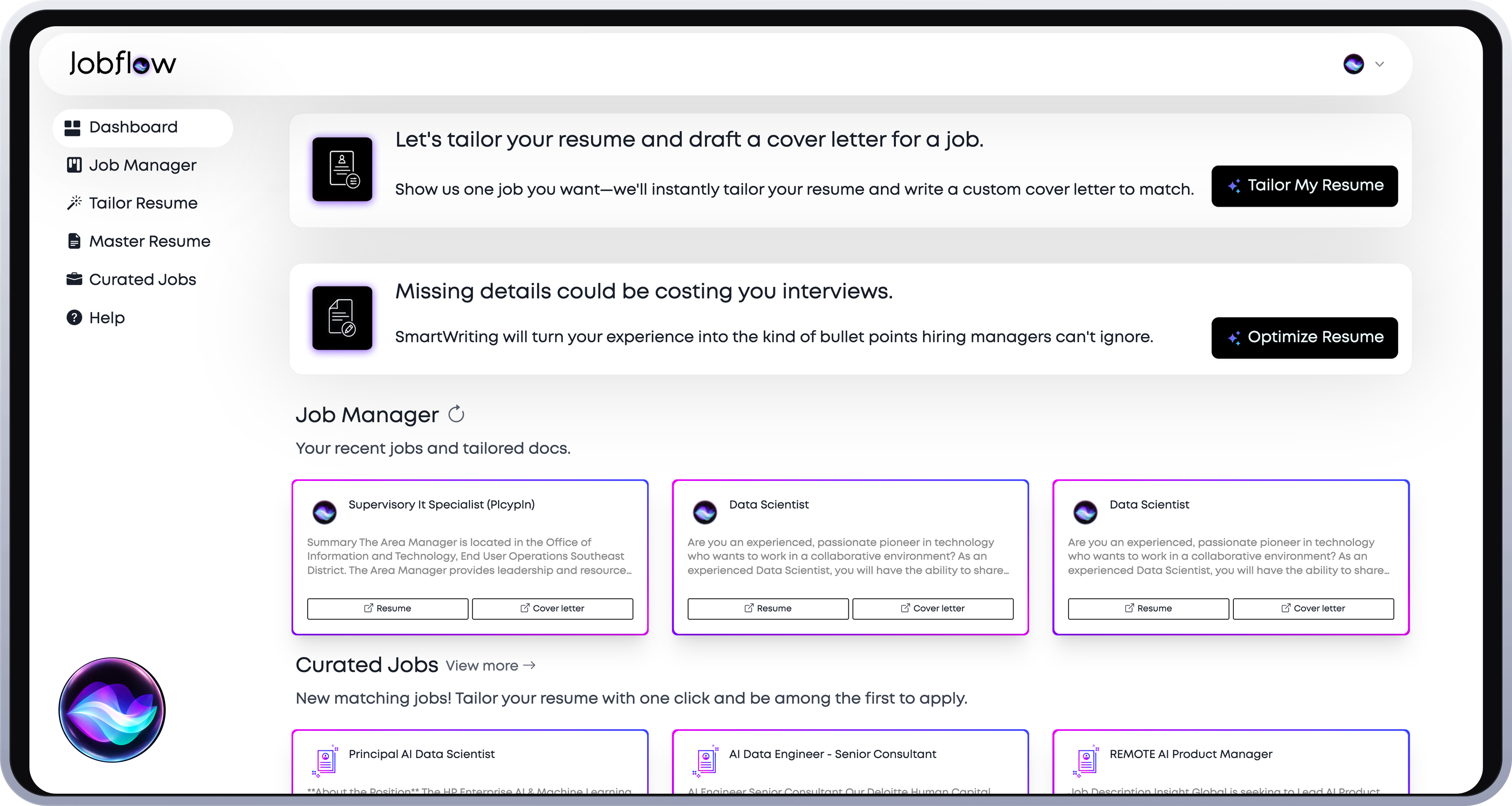Image resolution: width=1512 pixels, height=806 pixels.
Task: Click the REMOTE AI Product Manager job icon
Action: coord(1086,761)
